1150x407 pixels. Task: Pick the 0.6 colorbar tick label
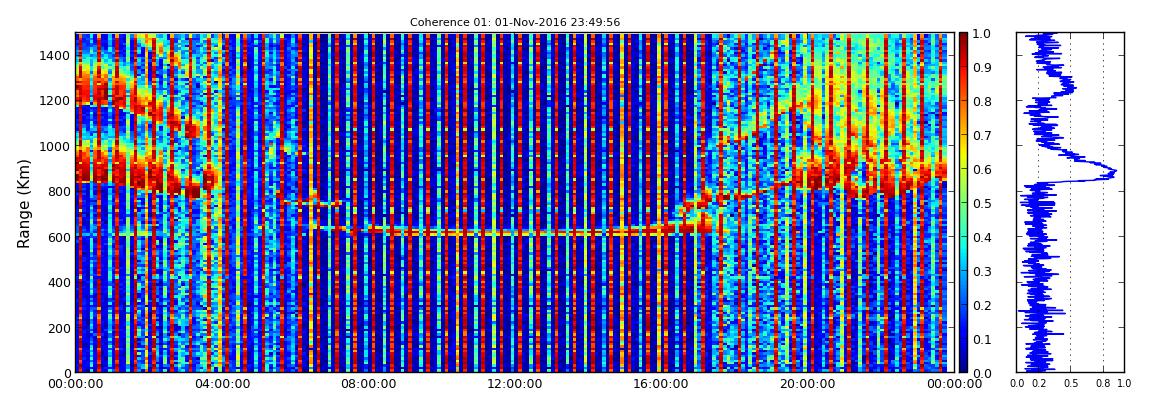(984, 169)
